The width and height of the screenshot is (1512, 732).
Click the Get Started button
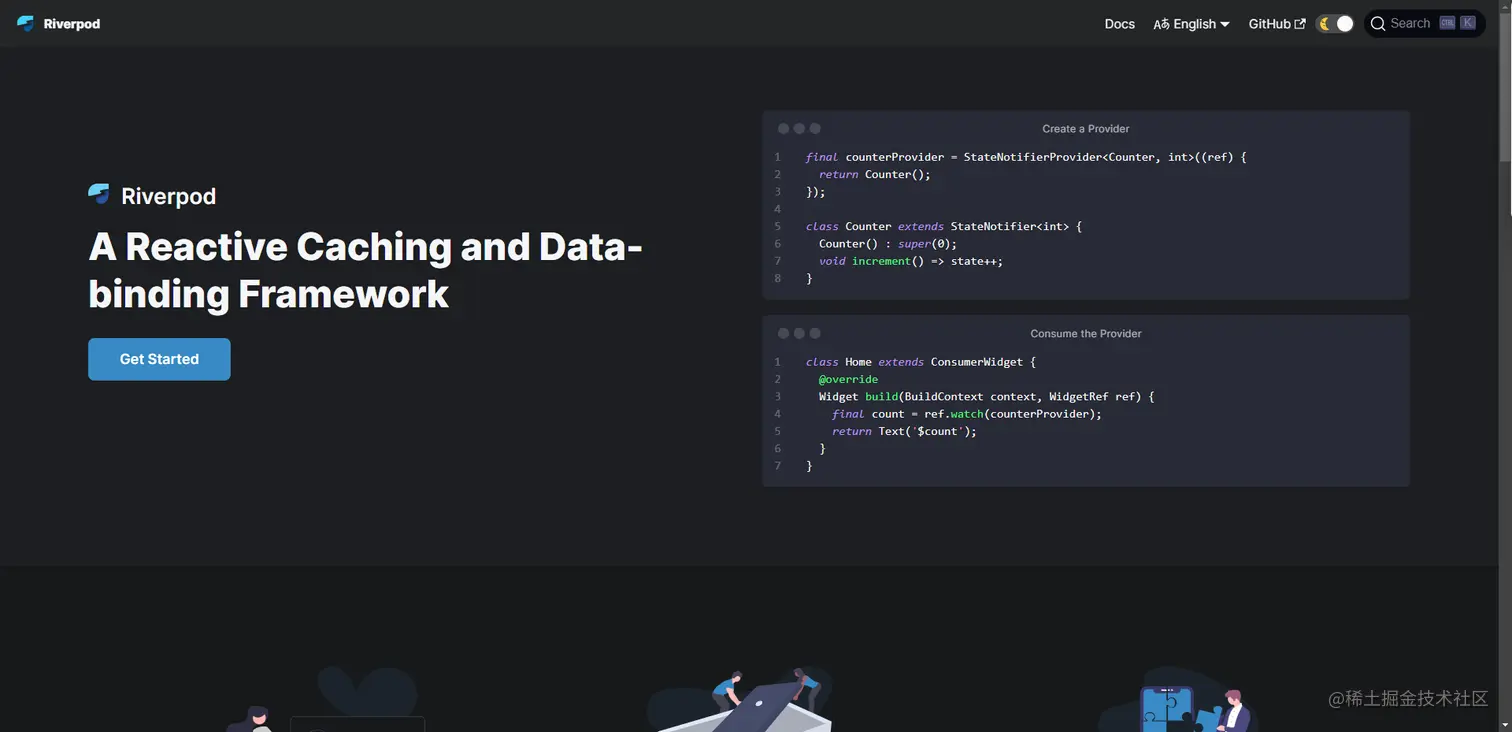click(x=159, y=359)
